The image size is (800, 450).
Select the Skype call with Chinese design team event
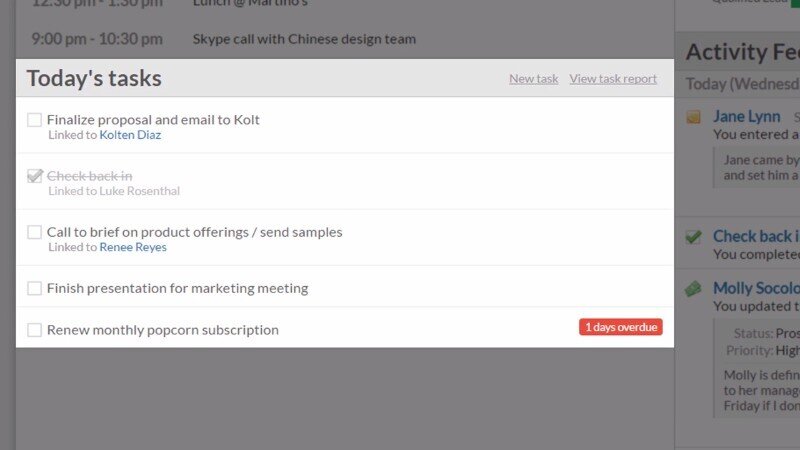point(304,39)
